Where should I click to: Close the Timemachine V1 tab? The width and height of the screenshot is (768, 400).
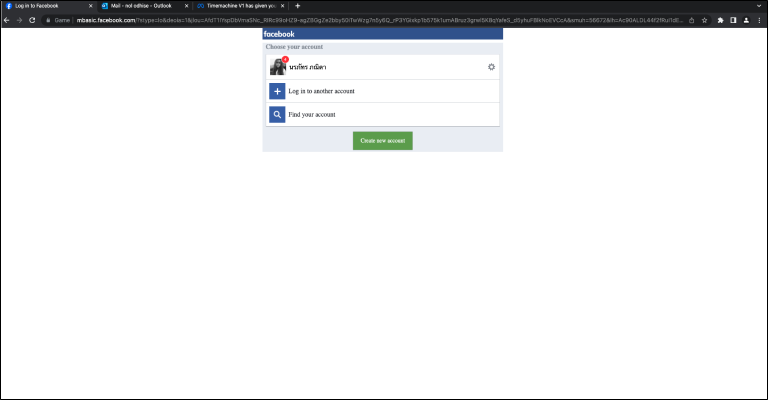click(283, 6)
